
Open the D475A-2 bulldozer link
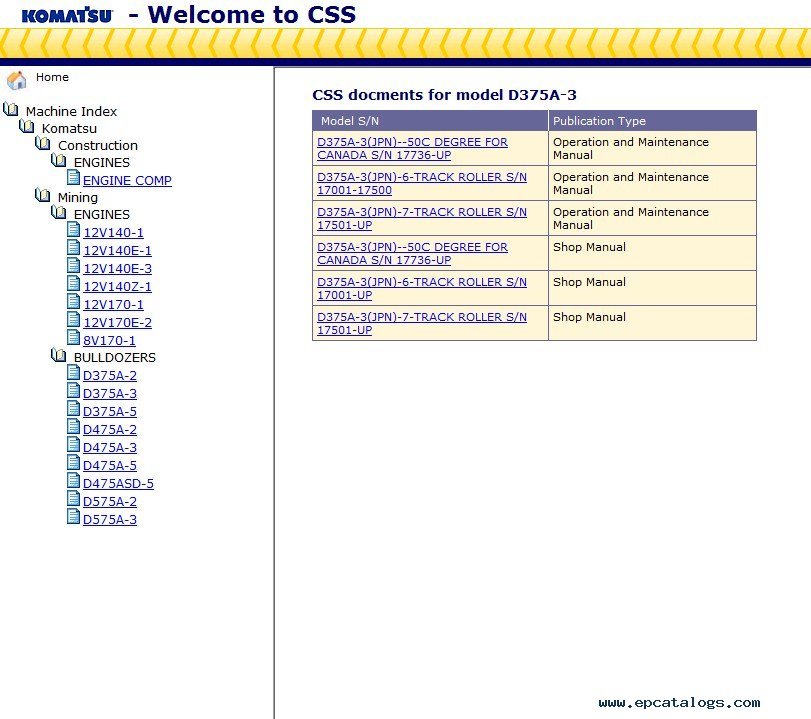(x=110, y=430)
